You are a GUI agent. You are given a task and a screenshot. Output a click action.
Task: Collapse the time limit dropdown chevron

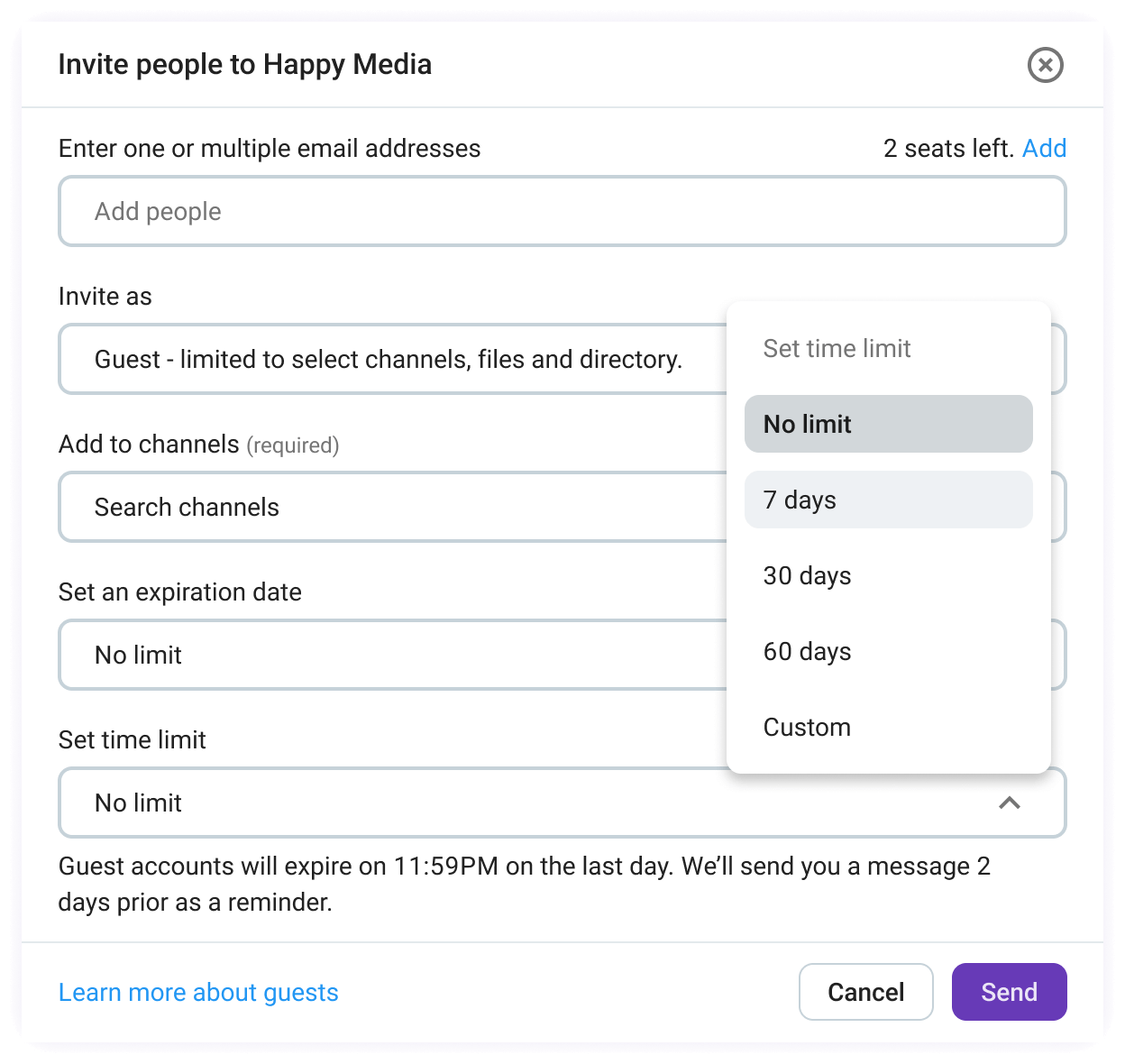pyautogui.click(x=1009, y=803)
